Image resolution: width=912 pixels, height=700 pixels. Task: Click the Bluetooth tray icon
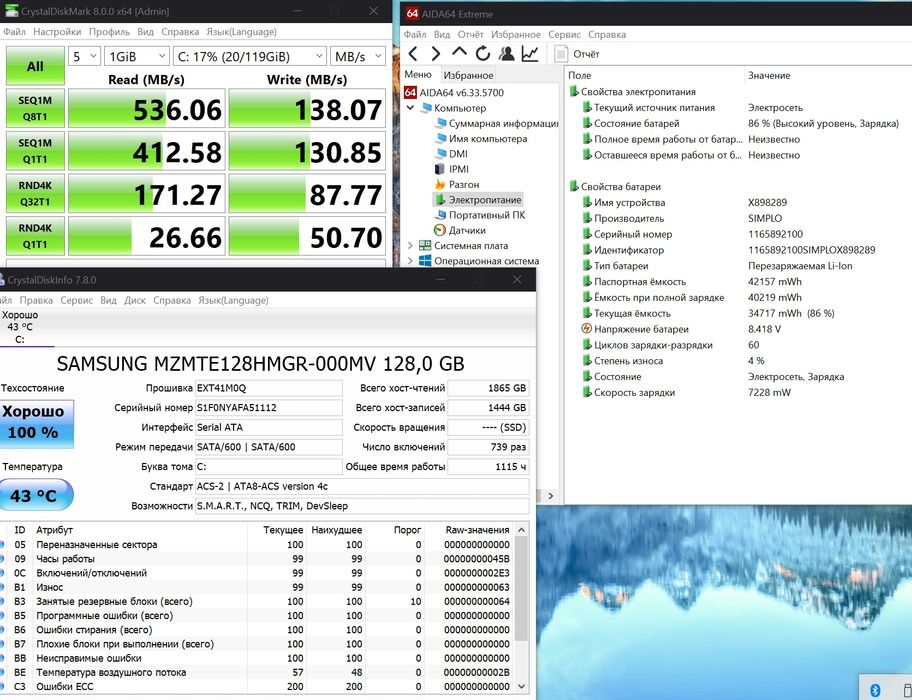pyautogui.click(x=875, y=690)
